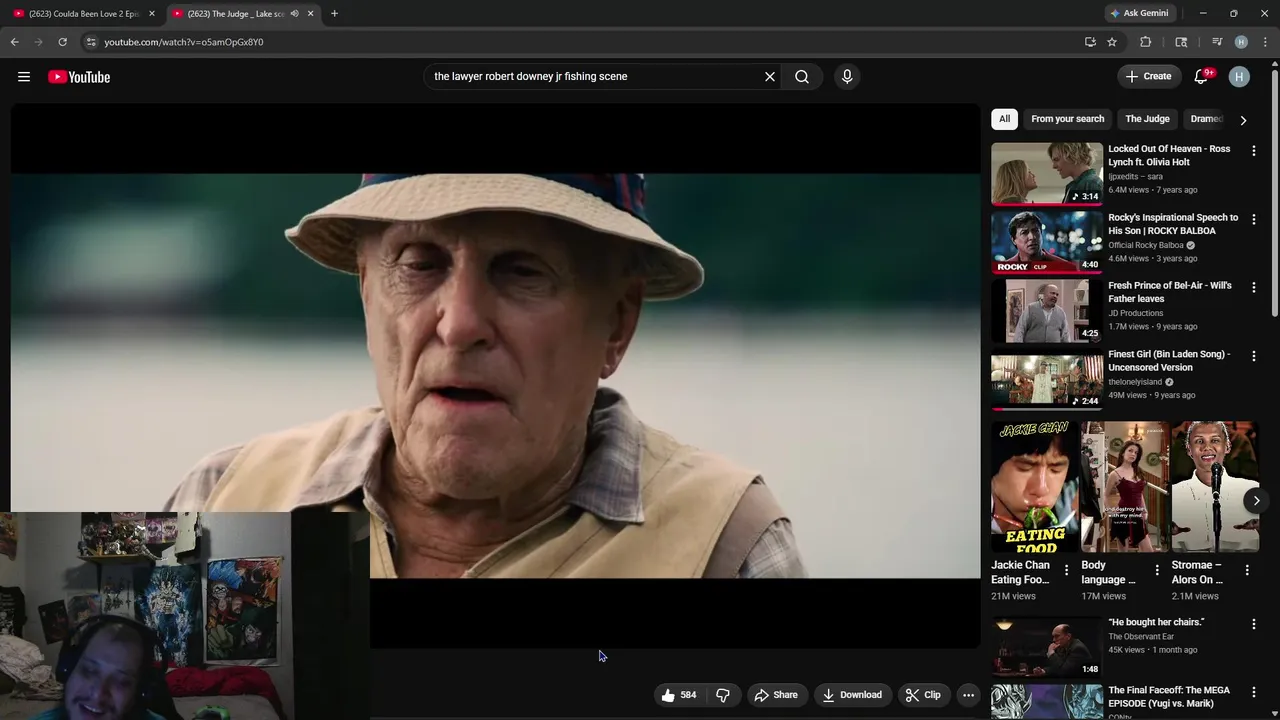The image size is (1280, 720).
Task: Open options for Finest Girl video
Action: 1254,356
